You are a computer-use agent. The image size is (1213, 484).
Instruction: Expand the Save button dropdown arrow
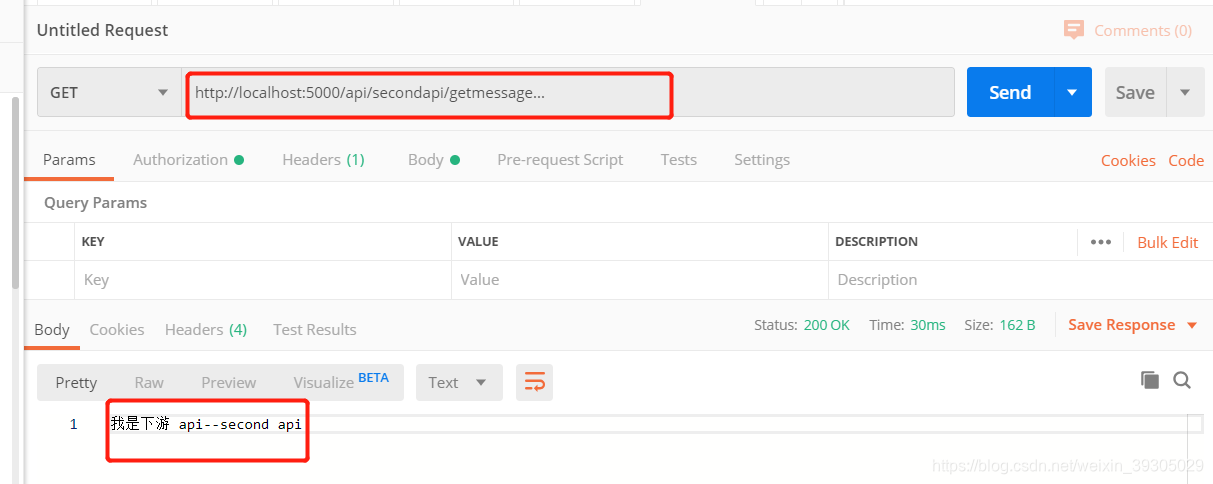pyautogui.click(x=1185, y=92)
